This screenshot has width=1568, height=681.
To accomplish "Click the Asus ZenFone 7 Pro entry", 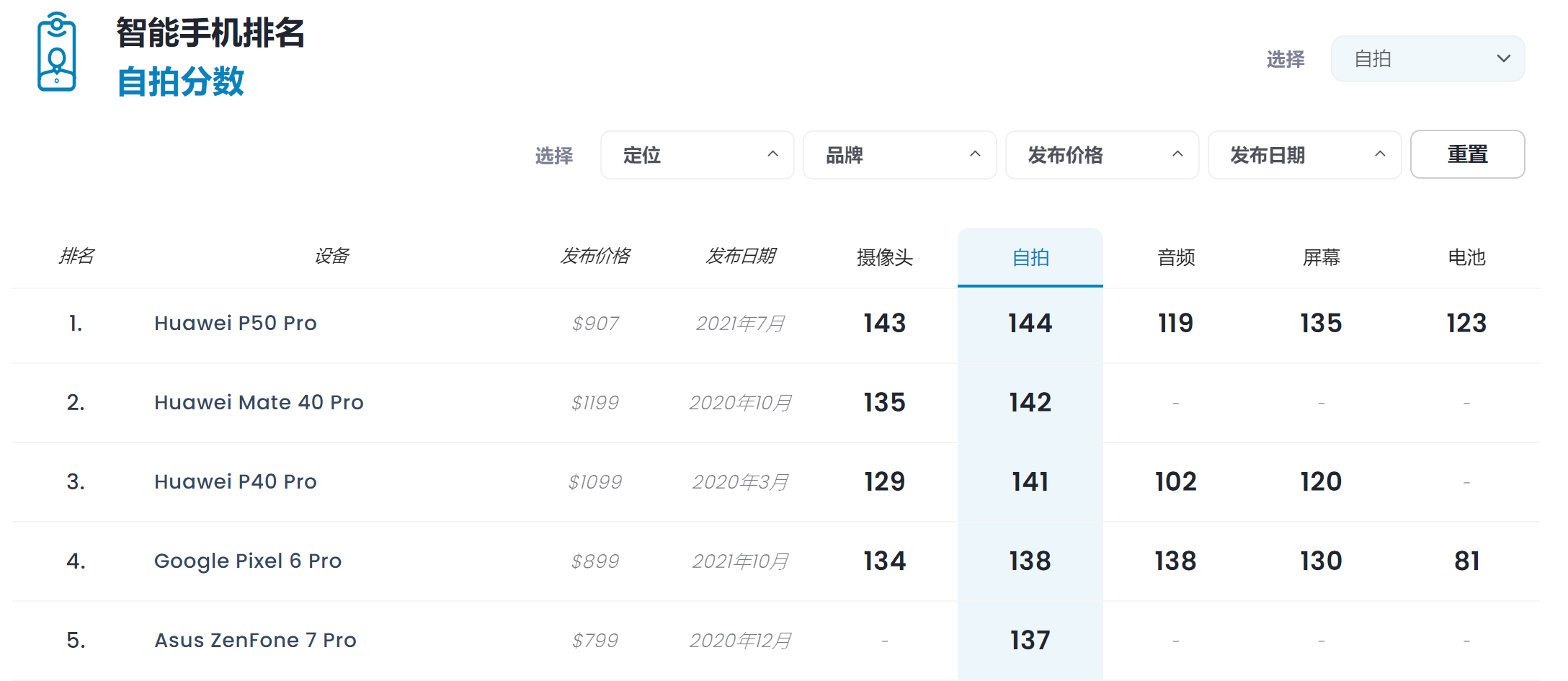I will click(255, 640).
